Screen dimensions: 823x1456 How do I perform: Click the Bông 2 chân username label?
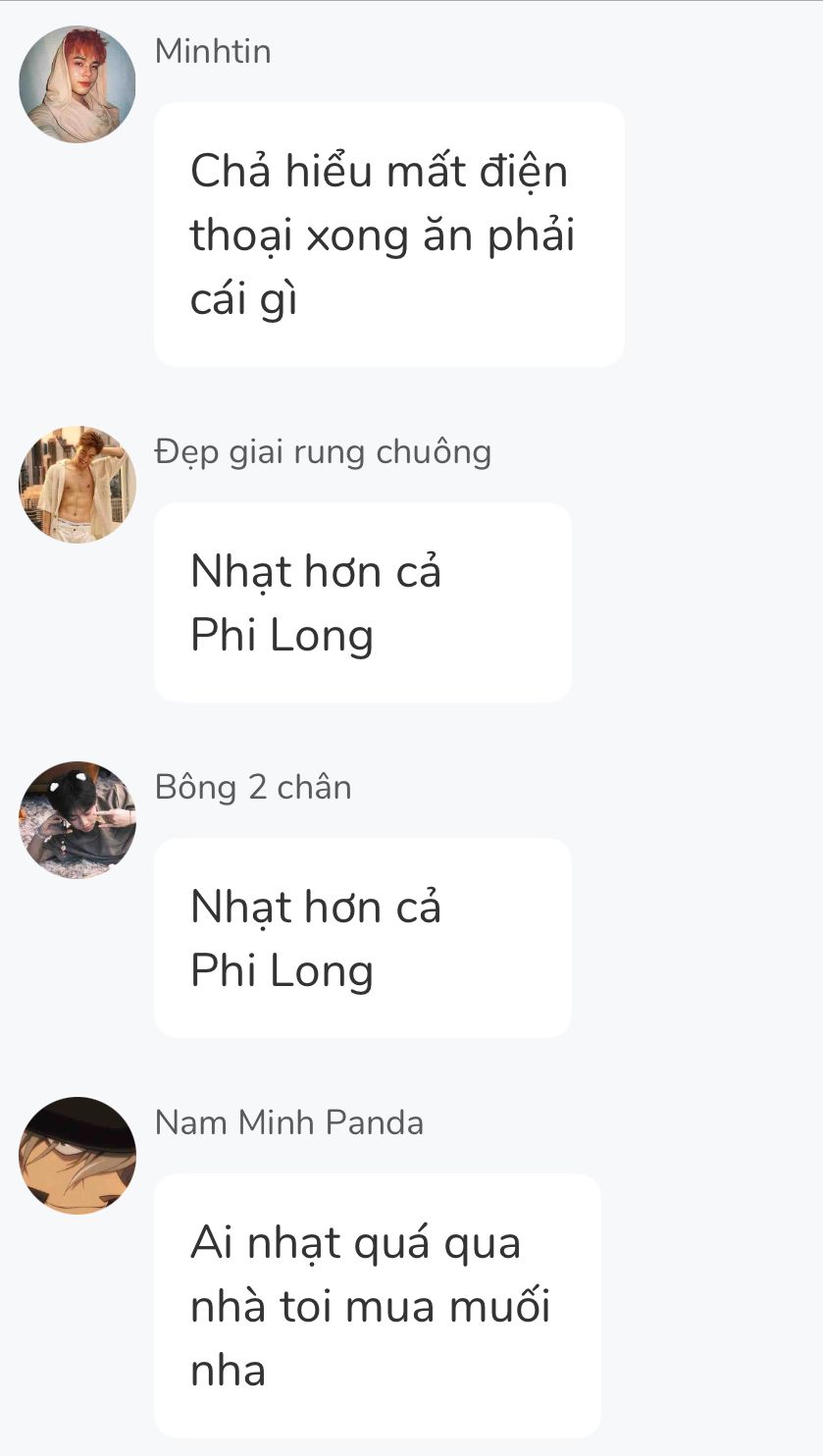[253, 787]
